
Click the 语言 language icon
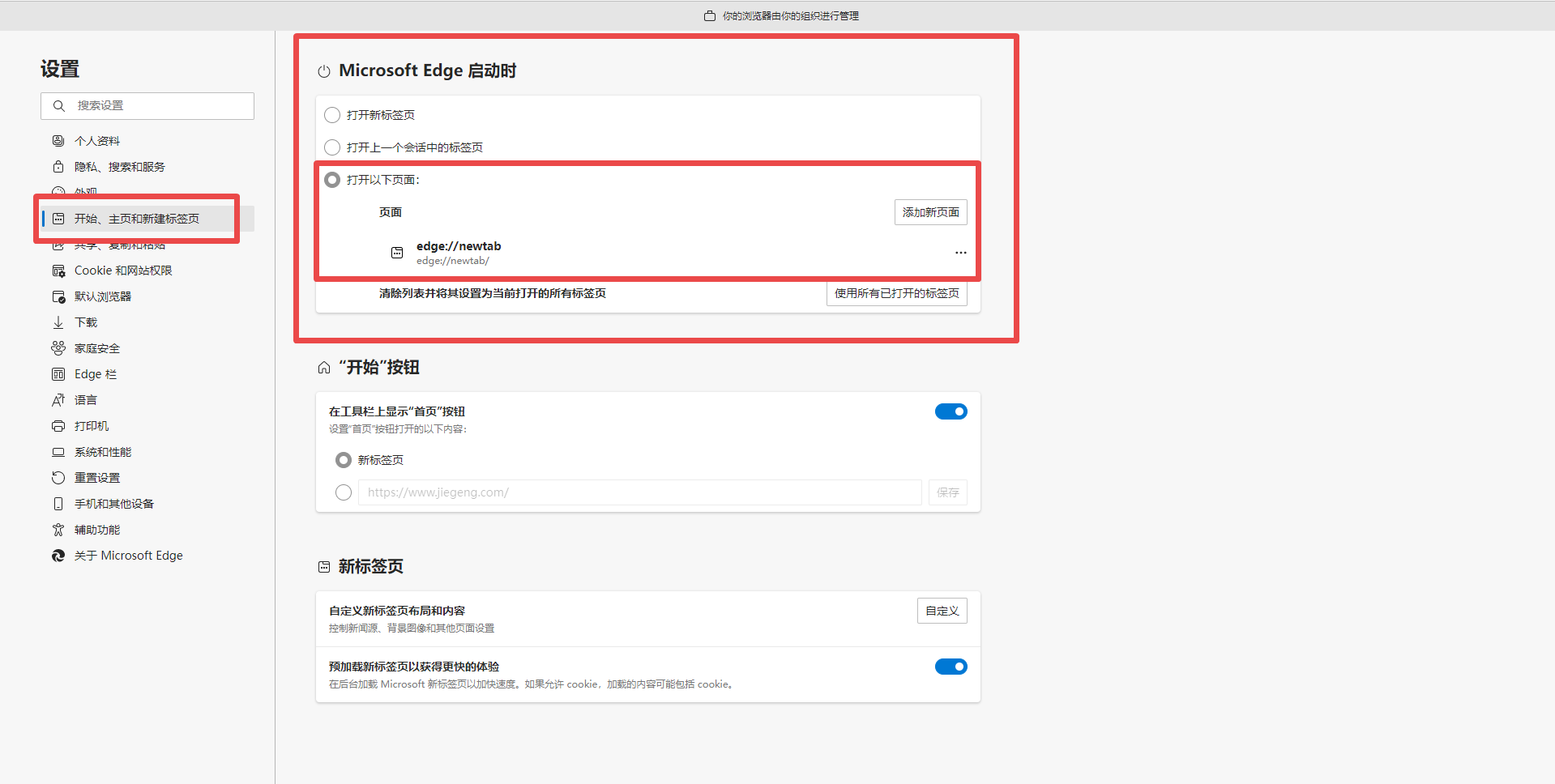point(58,400)
